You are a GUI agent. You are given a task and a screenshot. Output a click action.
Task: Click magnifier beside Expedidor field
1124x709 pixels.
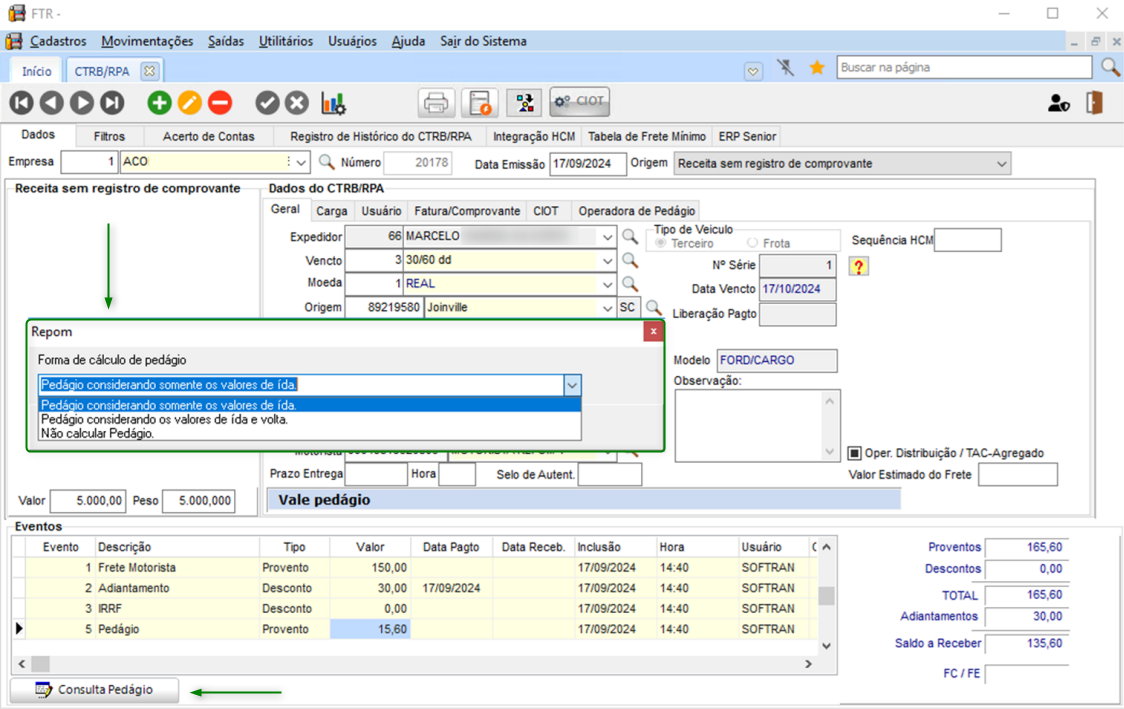(x=630, y=237)
